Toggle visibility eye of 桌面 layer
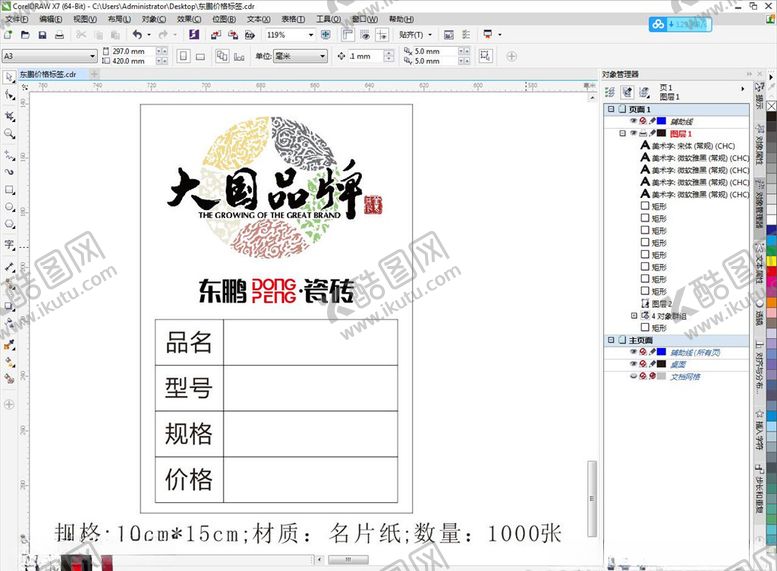Screen dimensions: 777x571 633,364
